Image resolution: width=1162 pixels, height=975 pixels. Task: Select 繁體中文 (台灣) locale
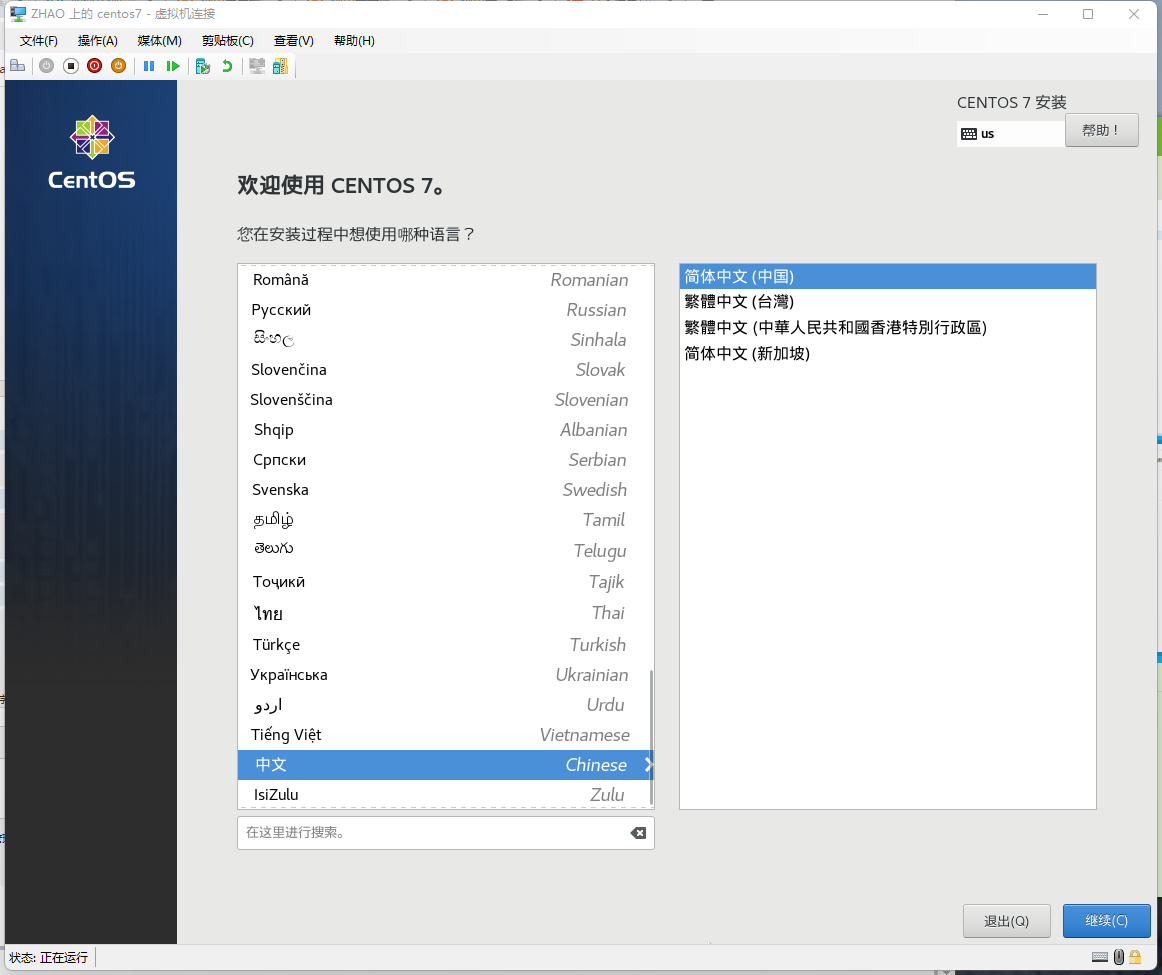click(x=887, y=302)
